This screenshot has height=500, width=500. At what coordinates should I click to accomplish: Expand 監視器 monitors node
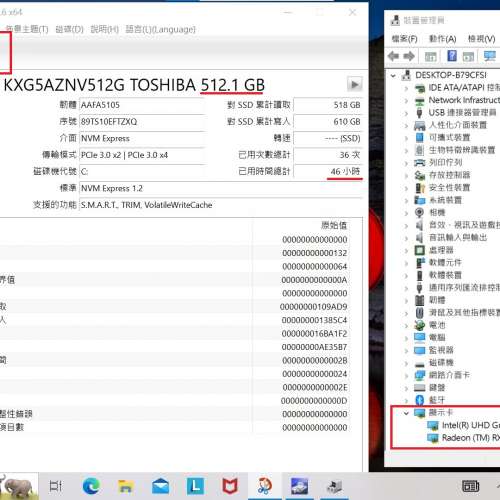[406, 351]
